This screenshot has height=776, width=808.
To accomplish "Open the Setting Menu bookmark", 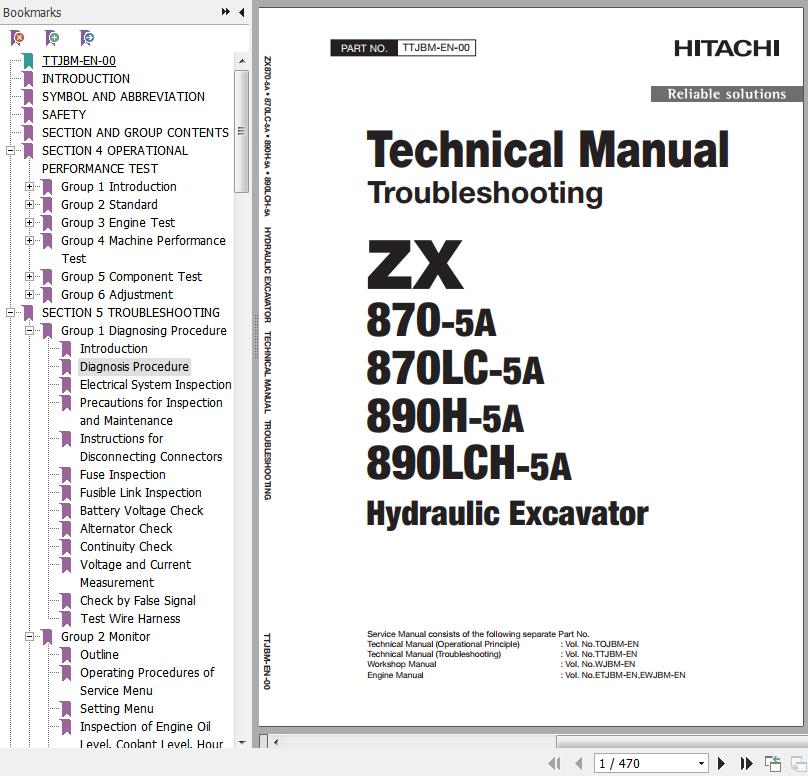I will (117, 709).
